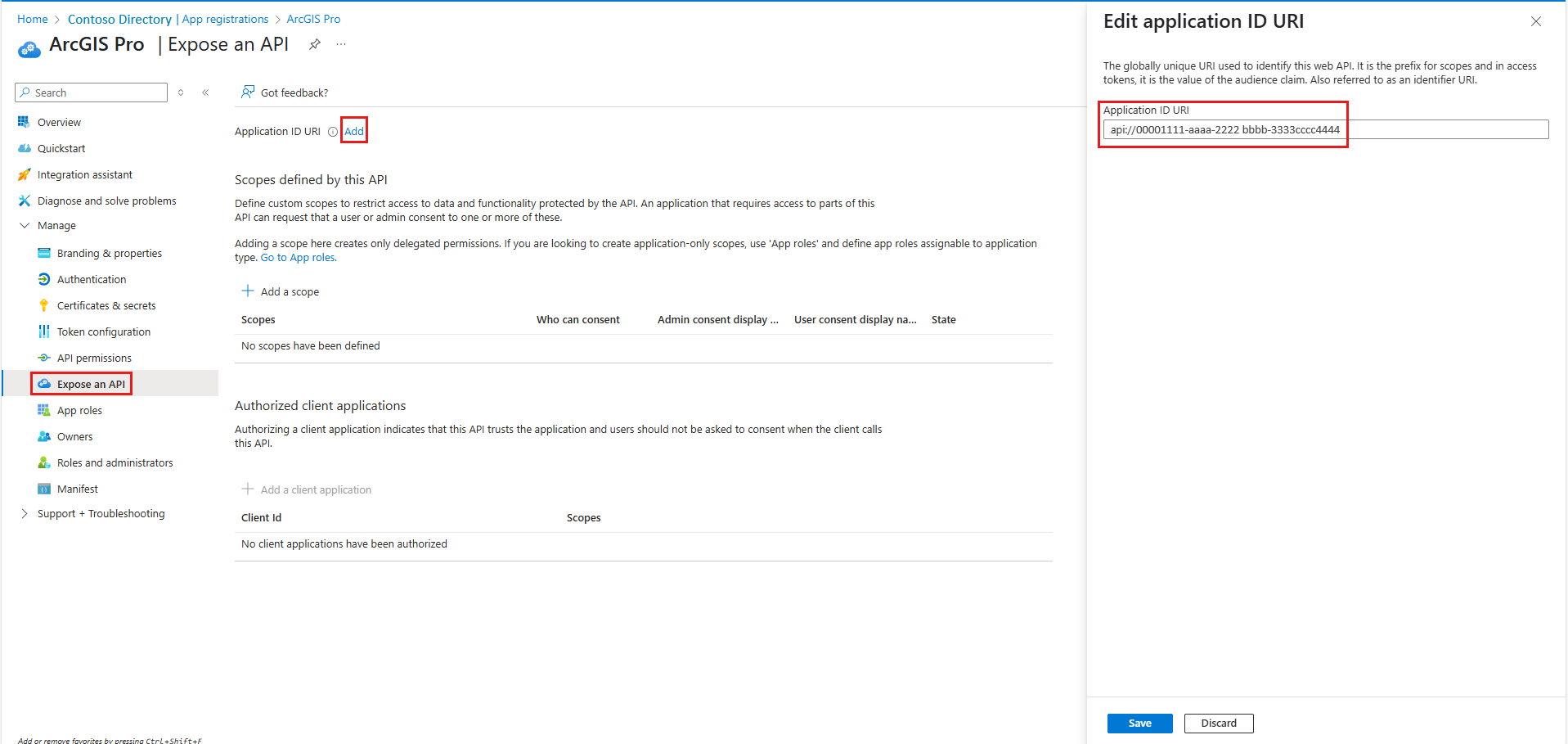Open Token configuration page
This screenshot has width=1568, height=744.
pyautogui.click(x=104, y=331)
